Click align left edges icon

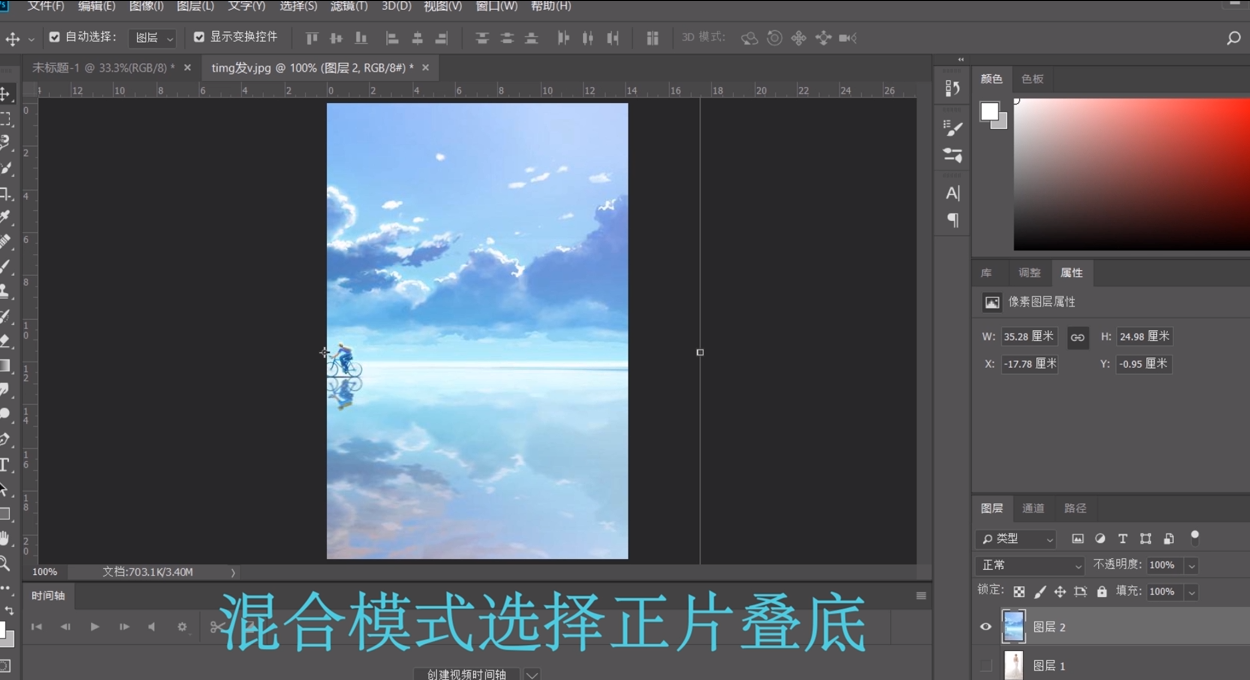click(392, 38)
